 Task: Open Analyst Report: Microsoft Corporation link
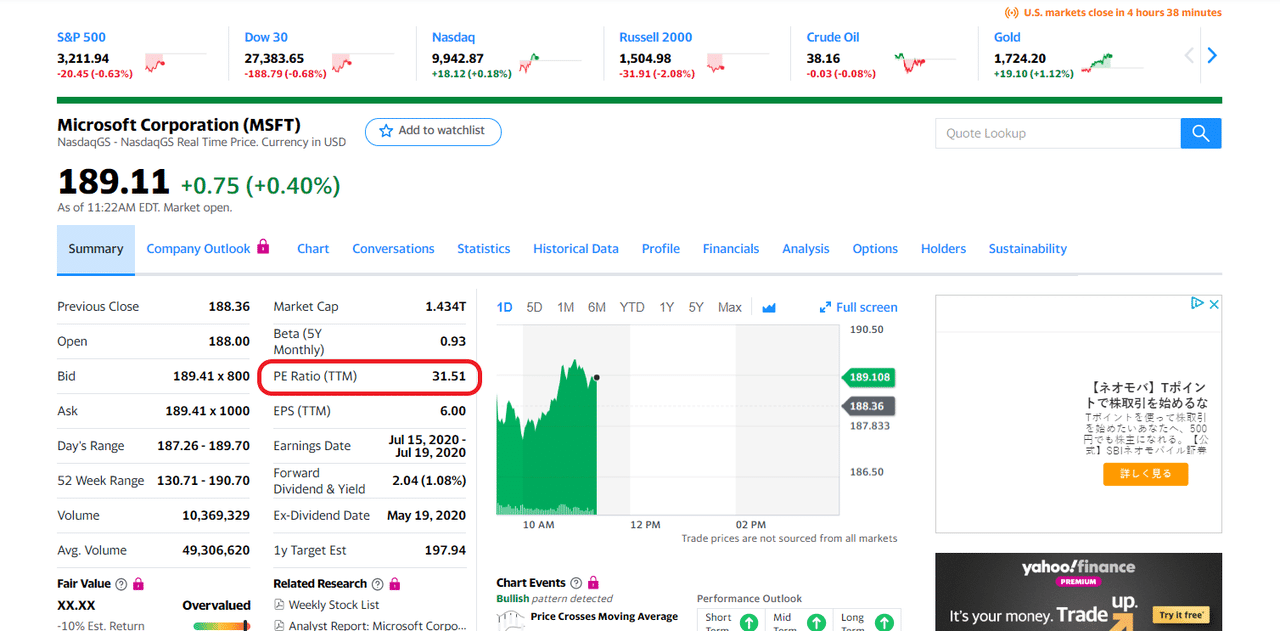(377, 626)
